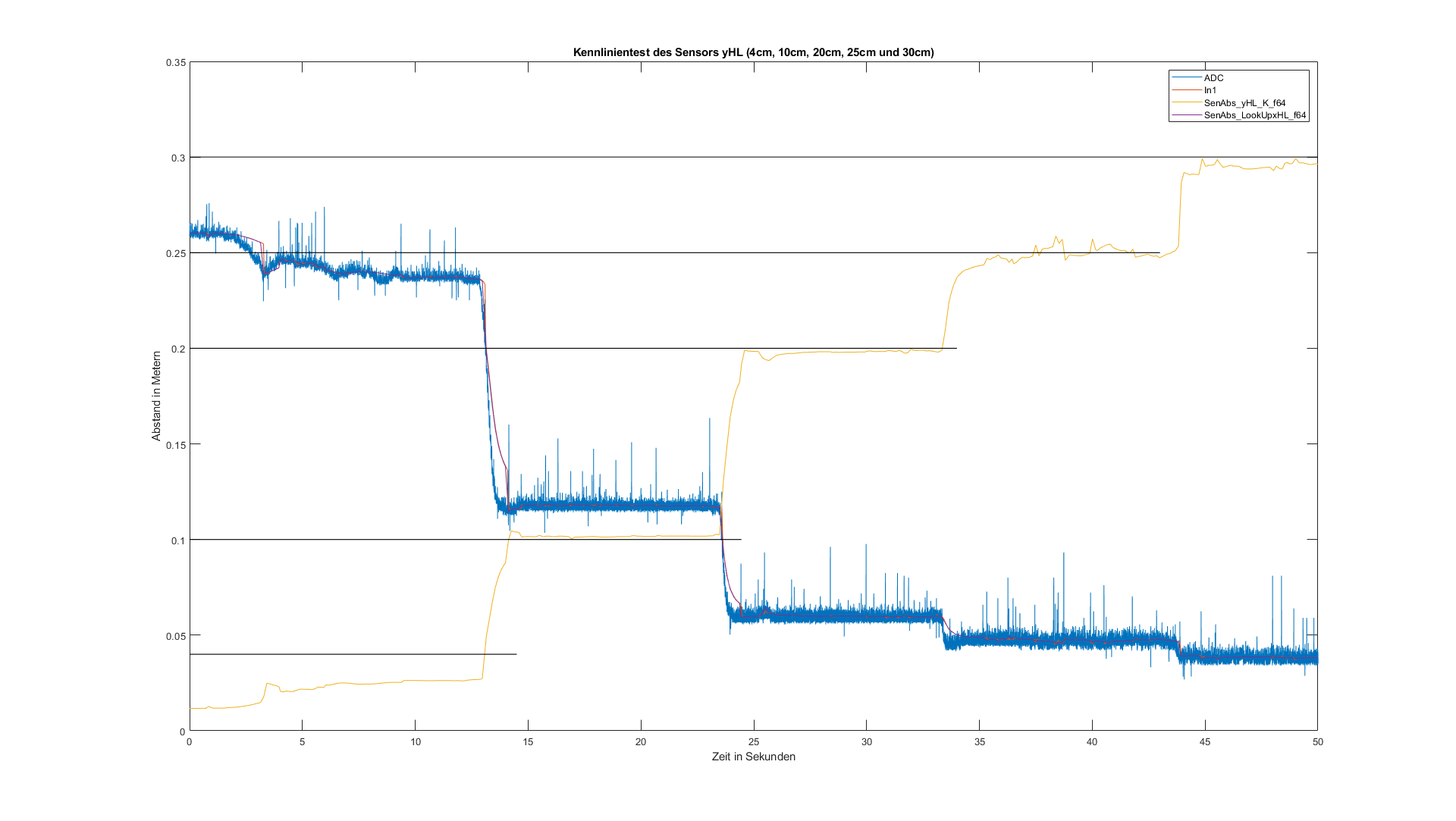The height and width of the screenshot is (821, 1456).
Task: Click the ADC legend entry label
Action: [1213, 78]
